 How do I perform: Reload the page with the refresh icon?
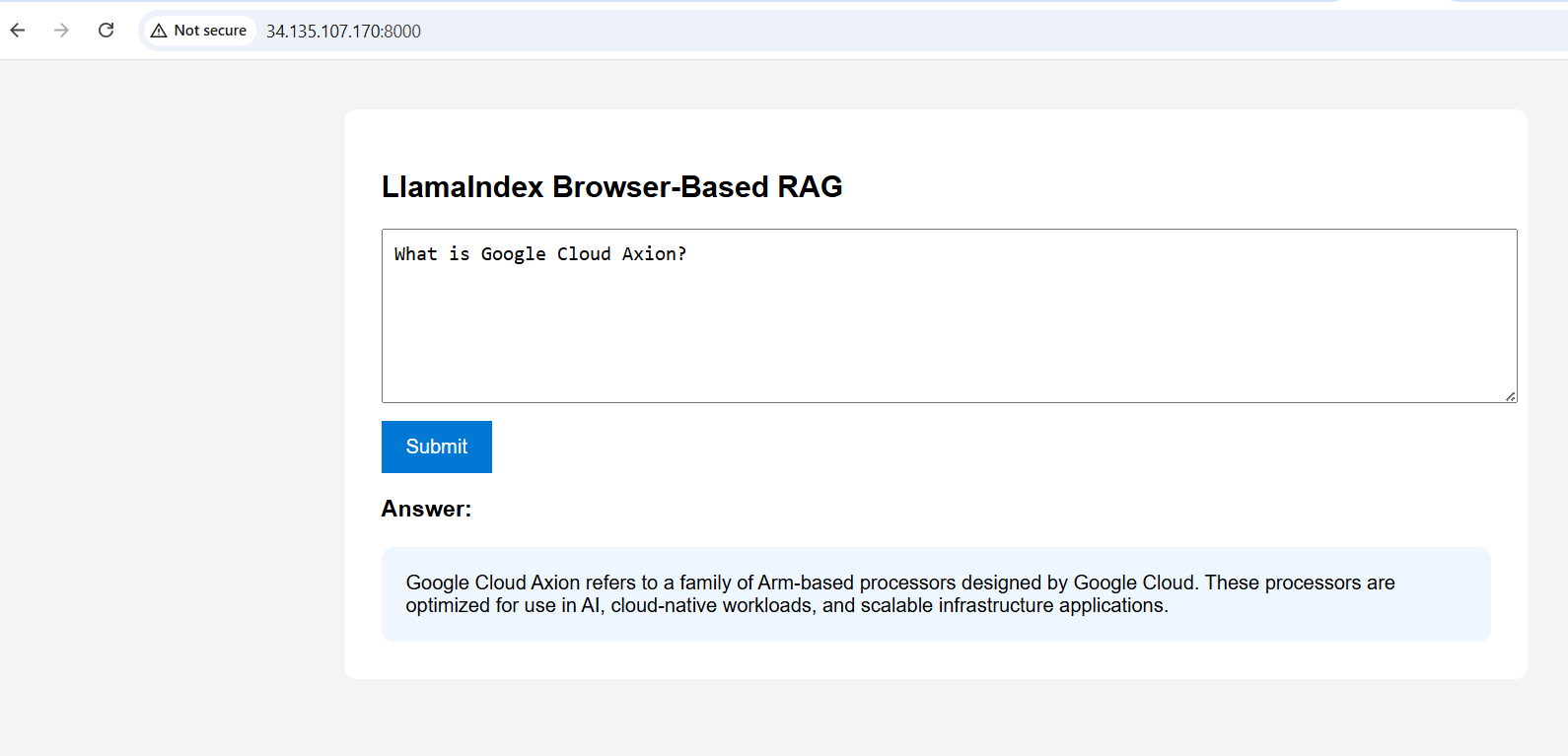(106, 31)
